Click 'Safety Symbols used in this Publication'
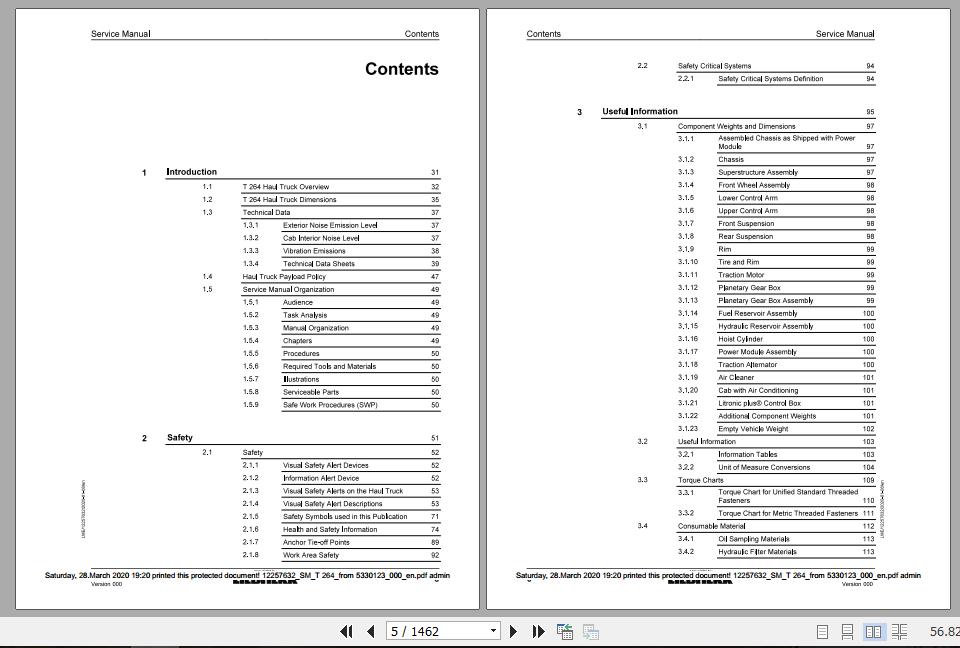The width and height of the screenshot is (960, 648). click(345, 517)
